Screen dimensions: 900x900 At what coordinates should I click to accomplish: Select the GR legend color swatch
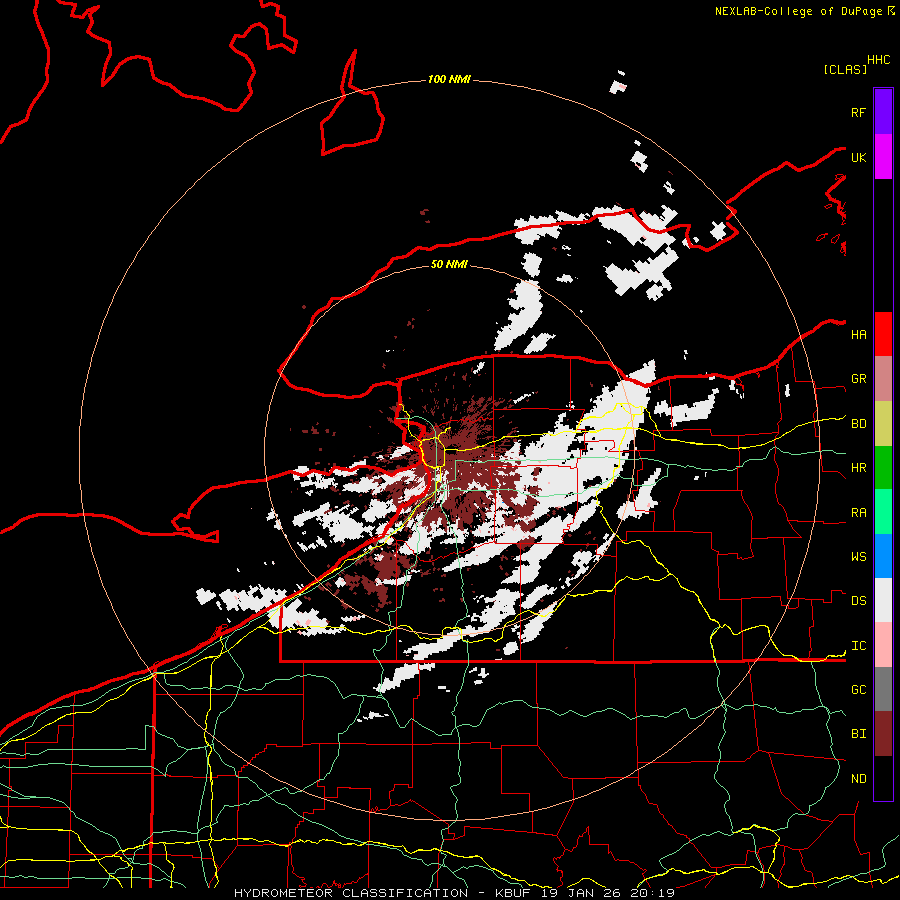(x=883, y=379)
